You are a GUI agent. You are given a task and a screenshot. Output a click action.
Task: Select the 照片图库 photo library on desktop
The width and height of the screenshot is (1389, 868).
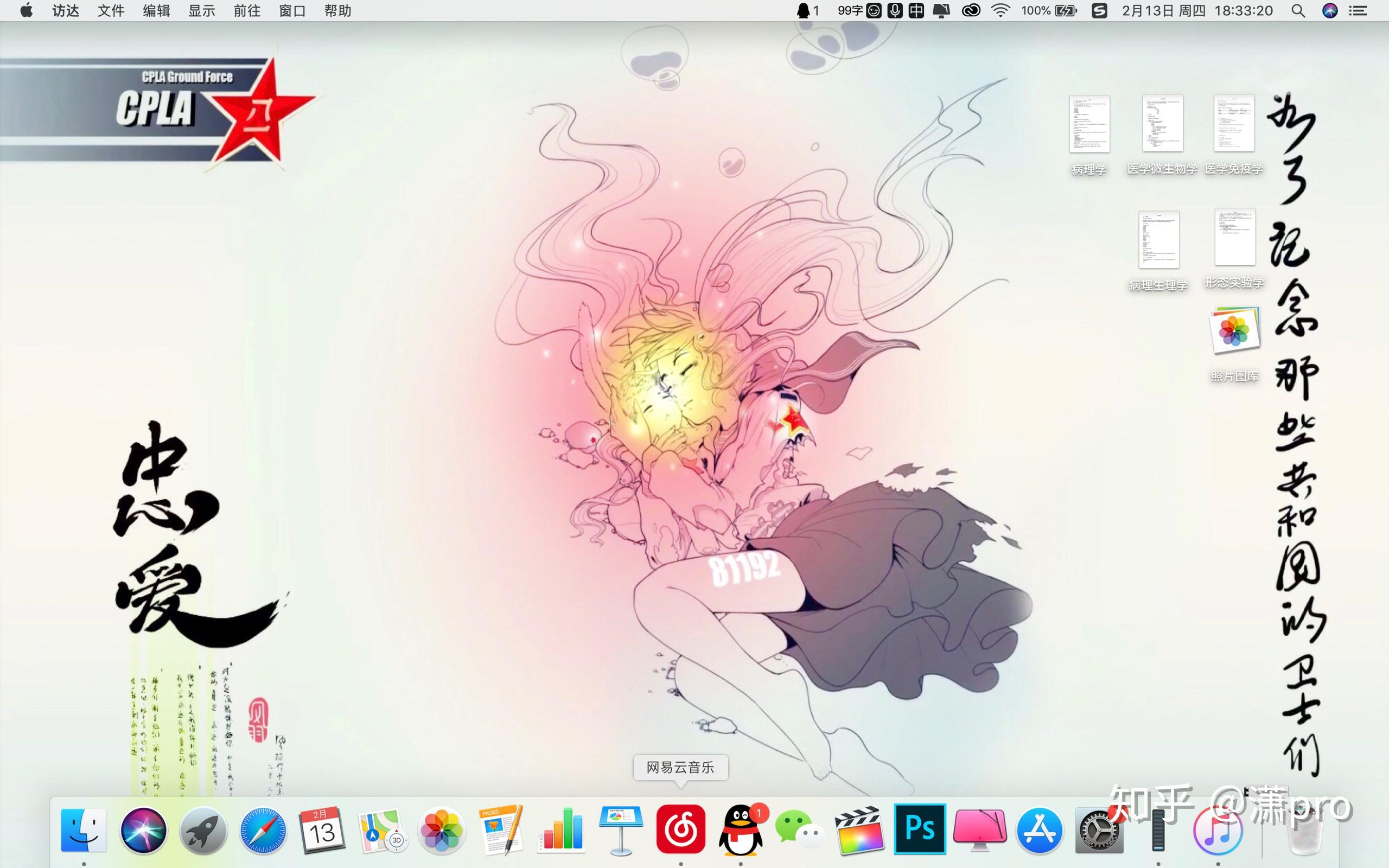click(1234, 344)
